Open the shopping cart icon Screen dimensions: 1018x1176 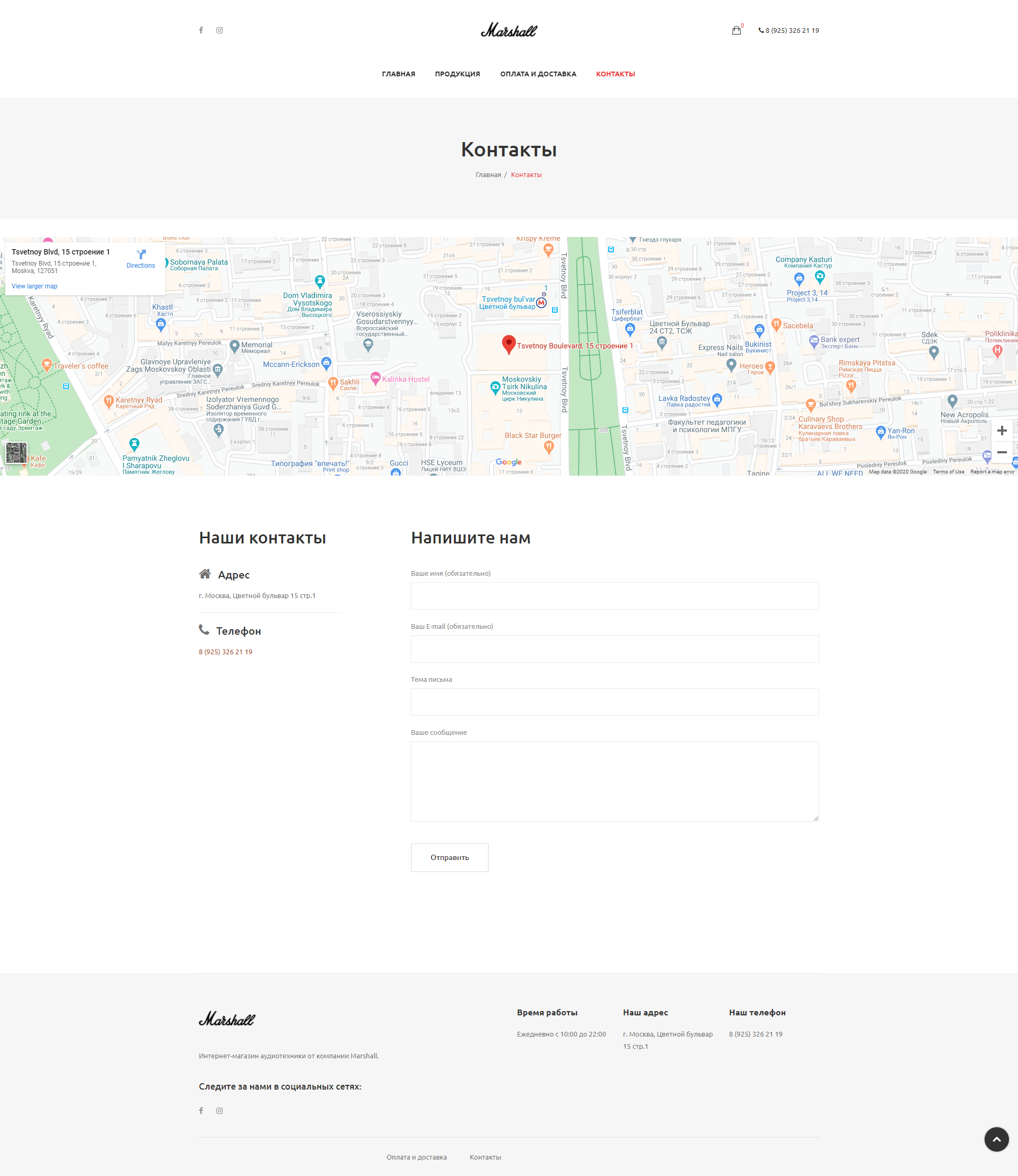(x=736, y=30)
